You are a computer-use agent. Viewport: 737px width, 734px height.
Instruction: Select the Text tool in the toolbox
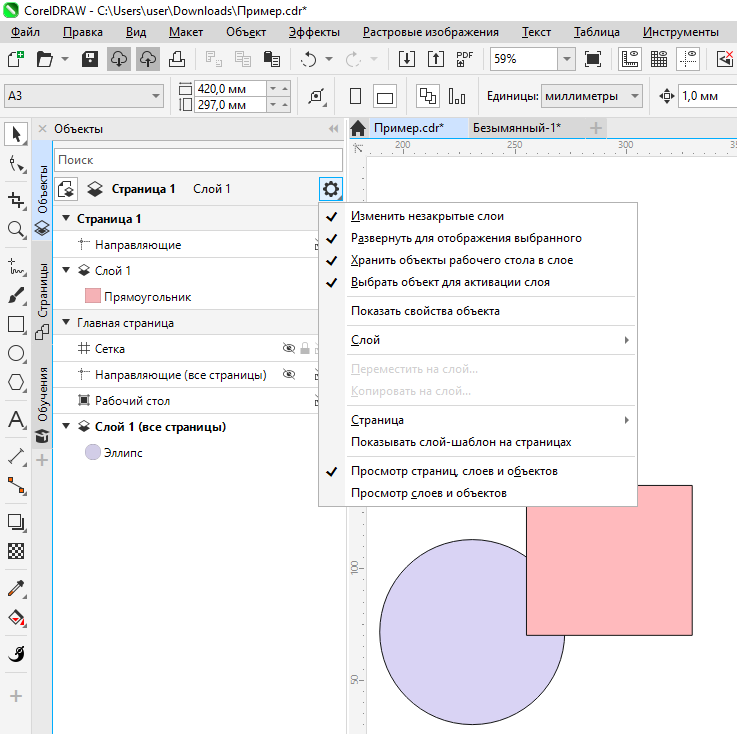click(16, 420)
